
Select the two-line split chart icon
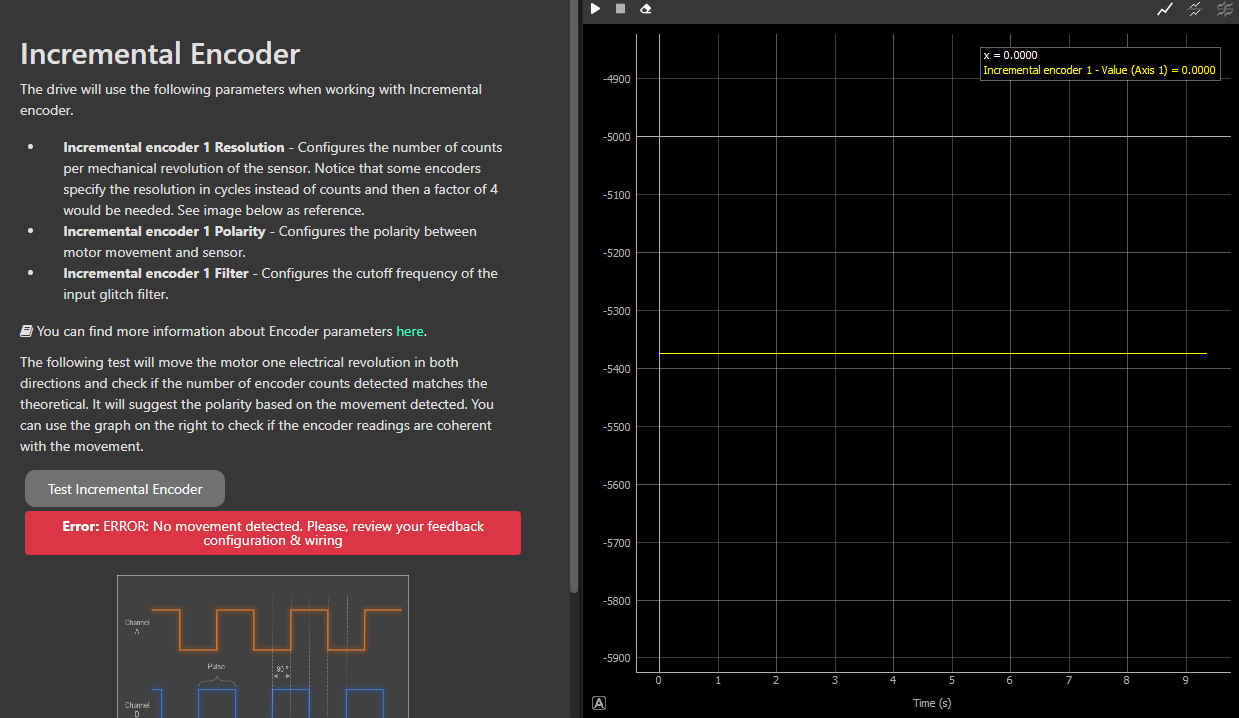click(x=1194, y=9)
